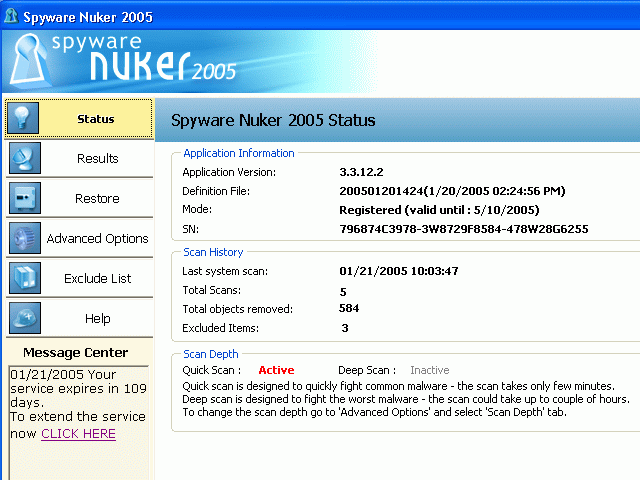Click the Quick Scan label
The height and width of the screenshot is (480, 640).
[x=211, y=370]
